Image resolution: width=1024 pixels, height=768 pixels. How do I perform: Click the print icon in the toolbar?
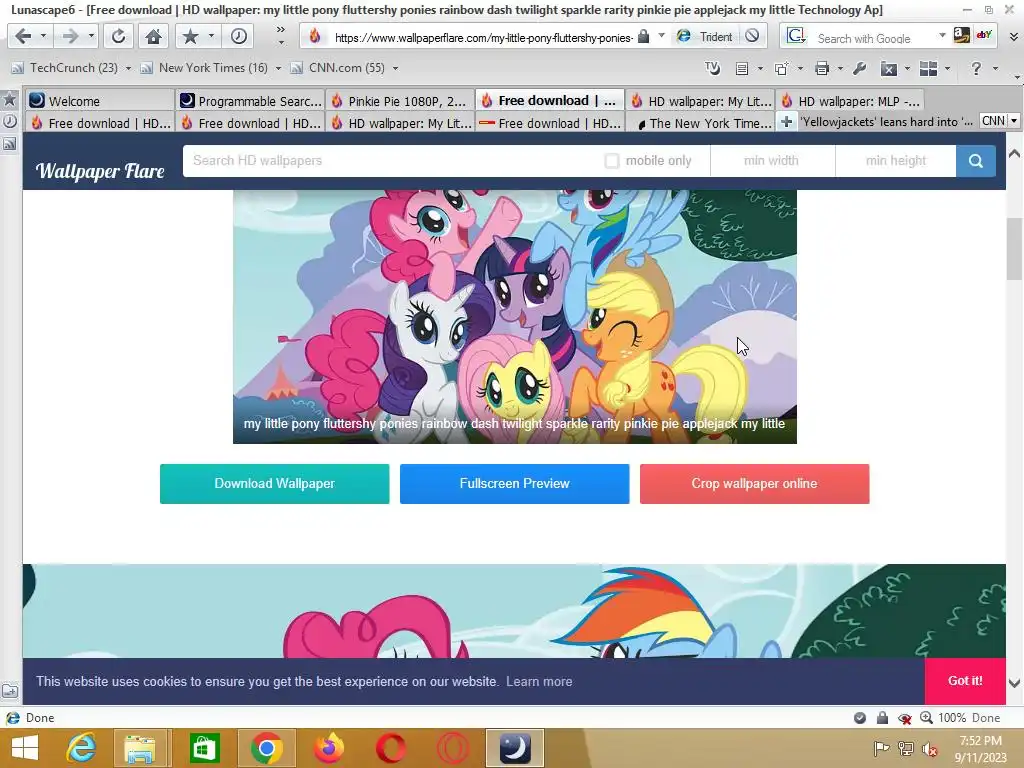coord(822,68)
